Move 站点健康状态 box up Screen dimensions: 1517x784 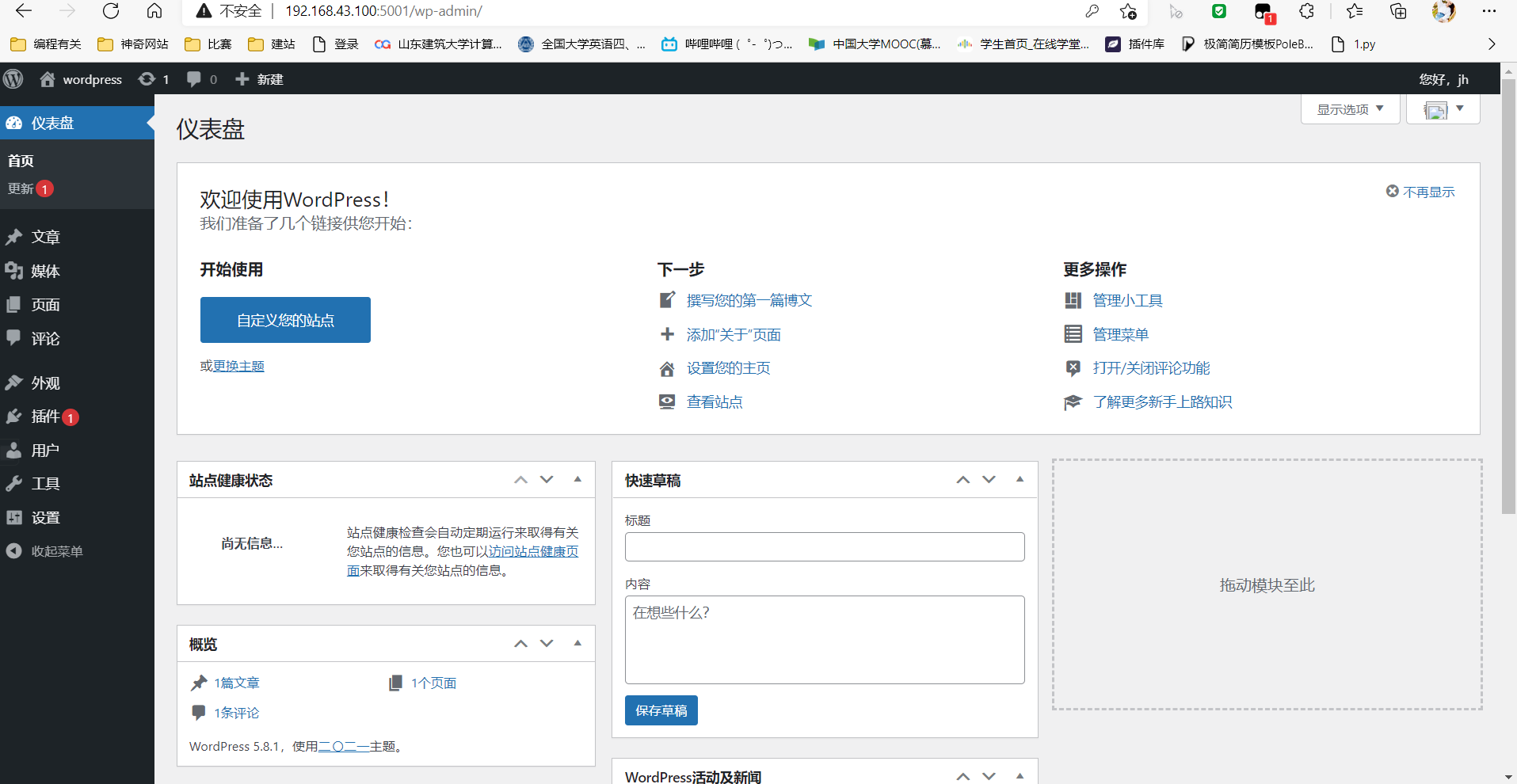pyautogui.click(x=520, y=480)
